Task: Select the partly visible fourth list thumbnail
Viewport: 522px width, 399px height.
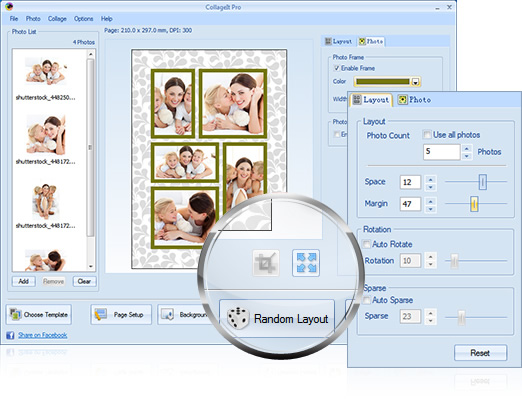Action: point(45,260)
